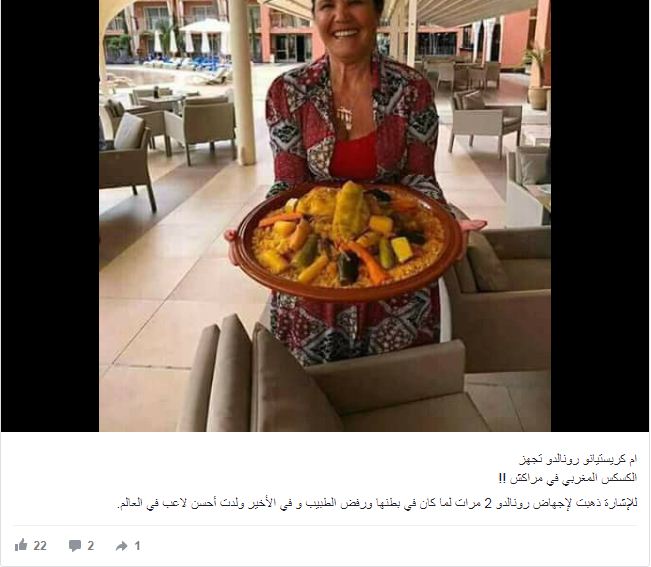651x567 pixels.
Task: Open comments via the speech bubble icon
Action: [75, 545]
